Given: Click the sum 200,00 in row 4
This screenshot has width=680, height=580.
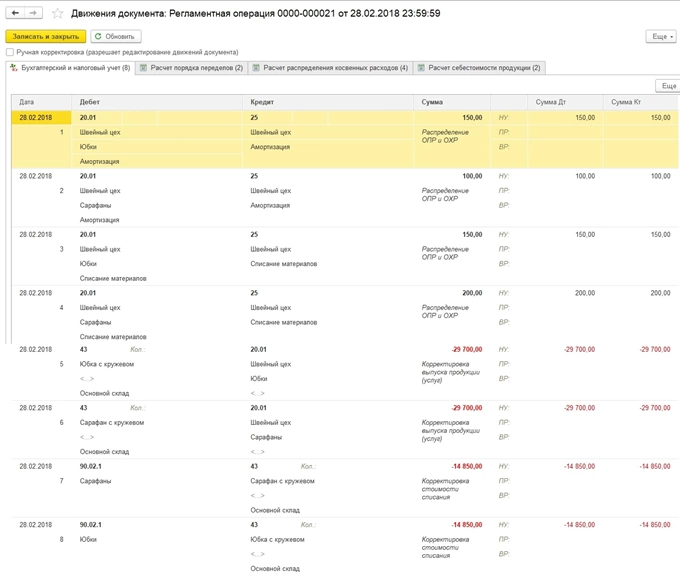Looking at the screenshot, I should pos(472,293).
